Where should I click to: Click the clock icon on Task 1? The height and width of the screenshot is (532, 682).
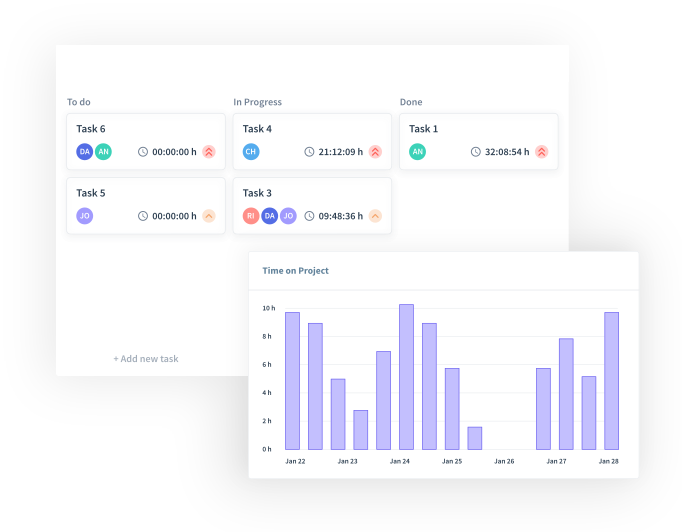pyautogui.click(x=475, y=152)
